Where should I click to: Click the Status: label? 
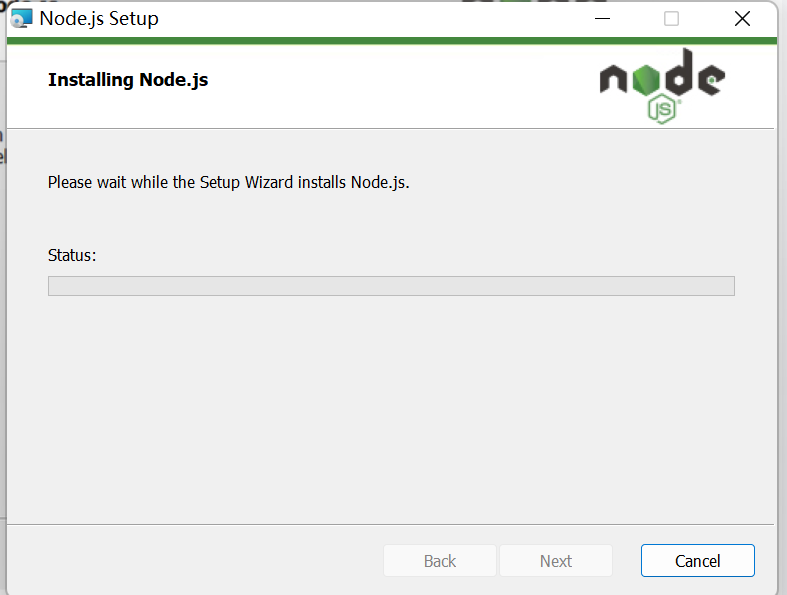[x=72, y=255]
